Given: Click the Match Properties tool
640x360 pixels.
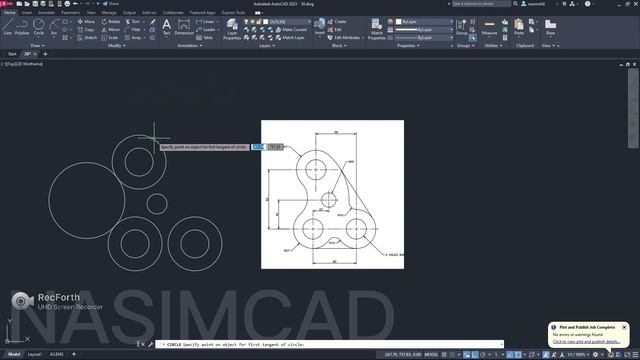Looking at the screenshot, I should click(x=376, y=29).
